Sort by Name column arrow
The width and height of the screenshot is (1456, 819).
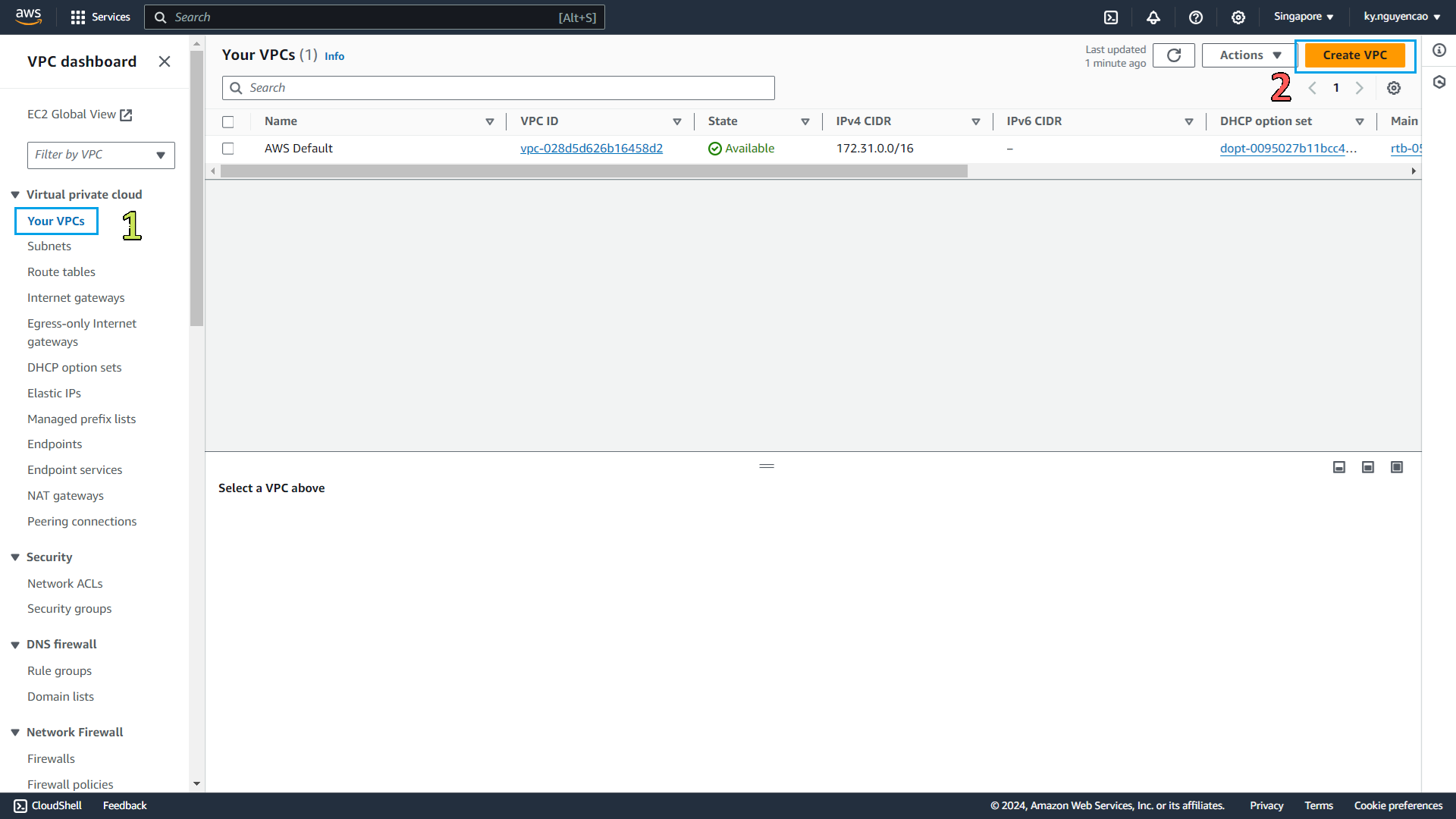(x=490, y=121)
